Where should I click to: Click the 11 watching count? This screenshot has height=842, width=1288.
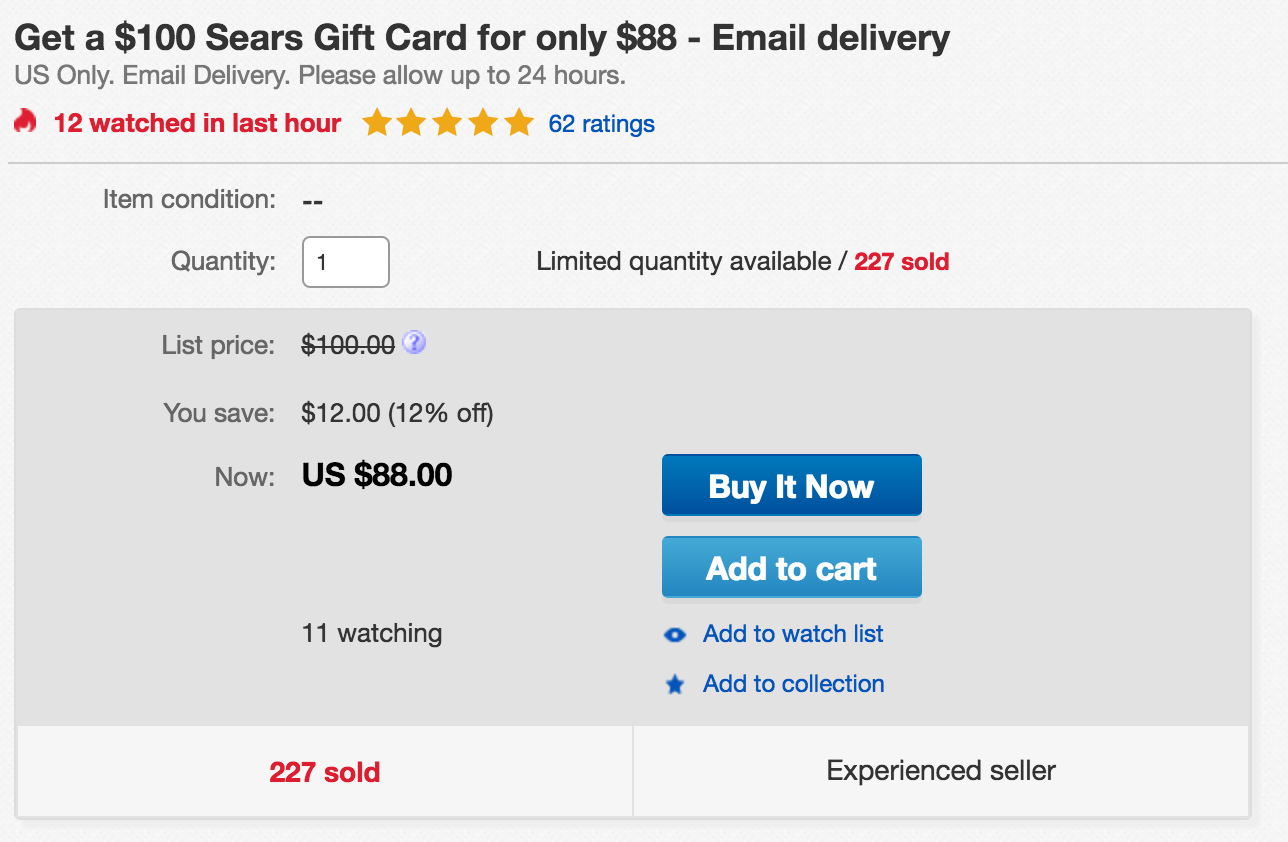[x=372, y=634]
